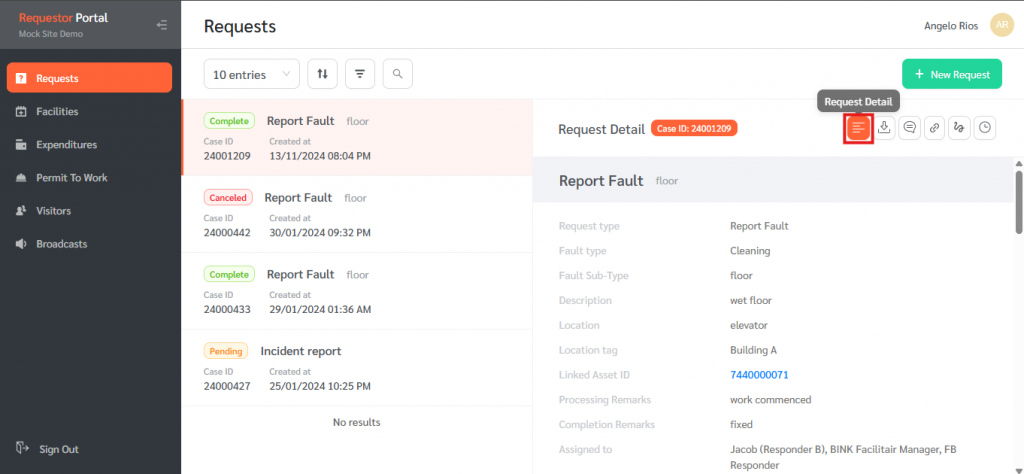Click the chain link icon in detail toolbar
The height and width of the screenshot is (474, 1024).
pyautogui.click(x=934, y=128)
